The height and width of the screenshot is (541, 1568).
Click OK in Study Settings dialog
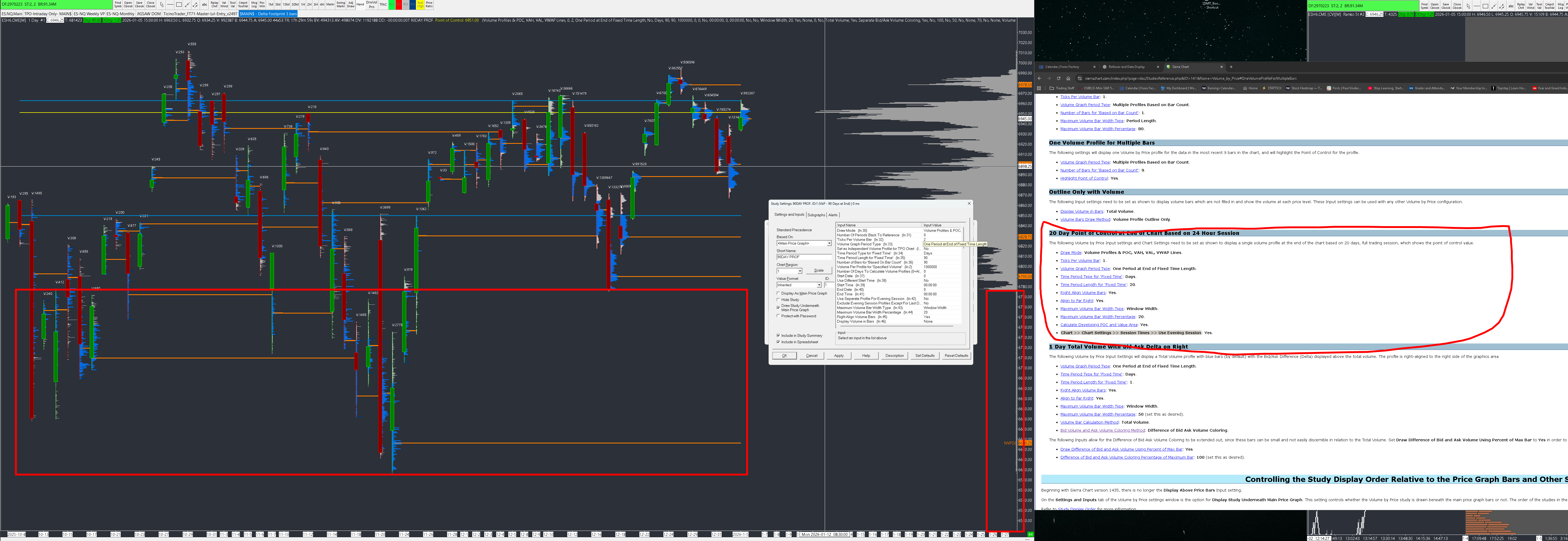785,356
